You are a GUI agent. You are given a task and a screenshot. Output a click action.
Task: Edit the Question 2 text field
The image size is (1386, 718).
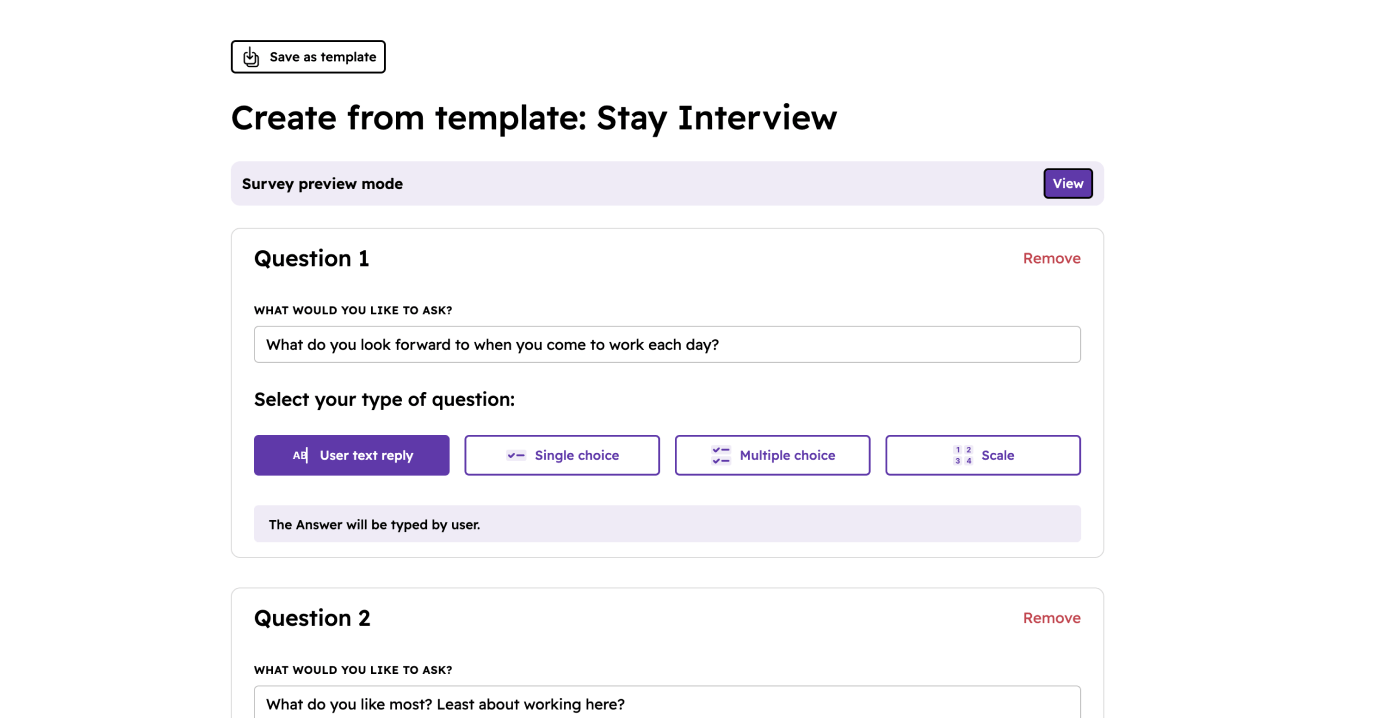pyautogui.click(x=667, y=702)
